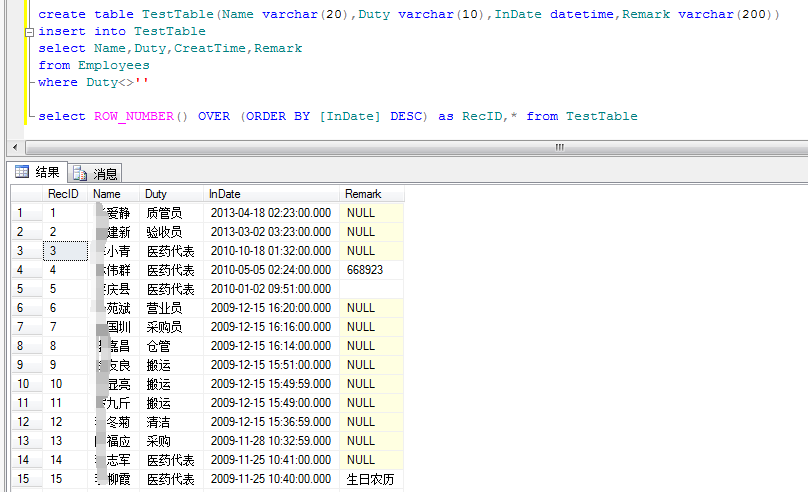Image resolution: width=808 pixels, height=492 pixels.
Task: Click ROW_NUMBER function in the query editor
Action: [133, 116]
